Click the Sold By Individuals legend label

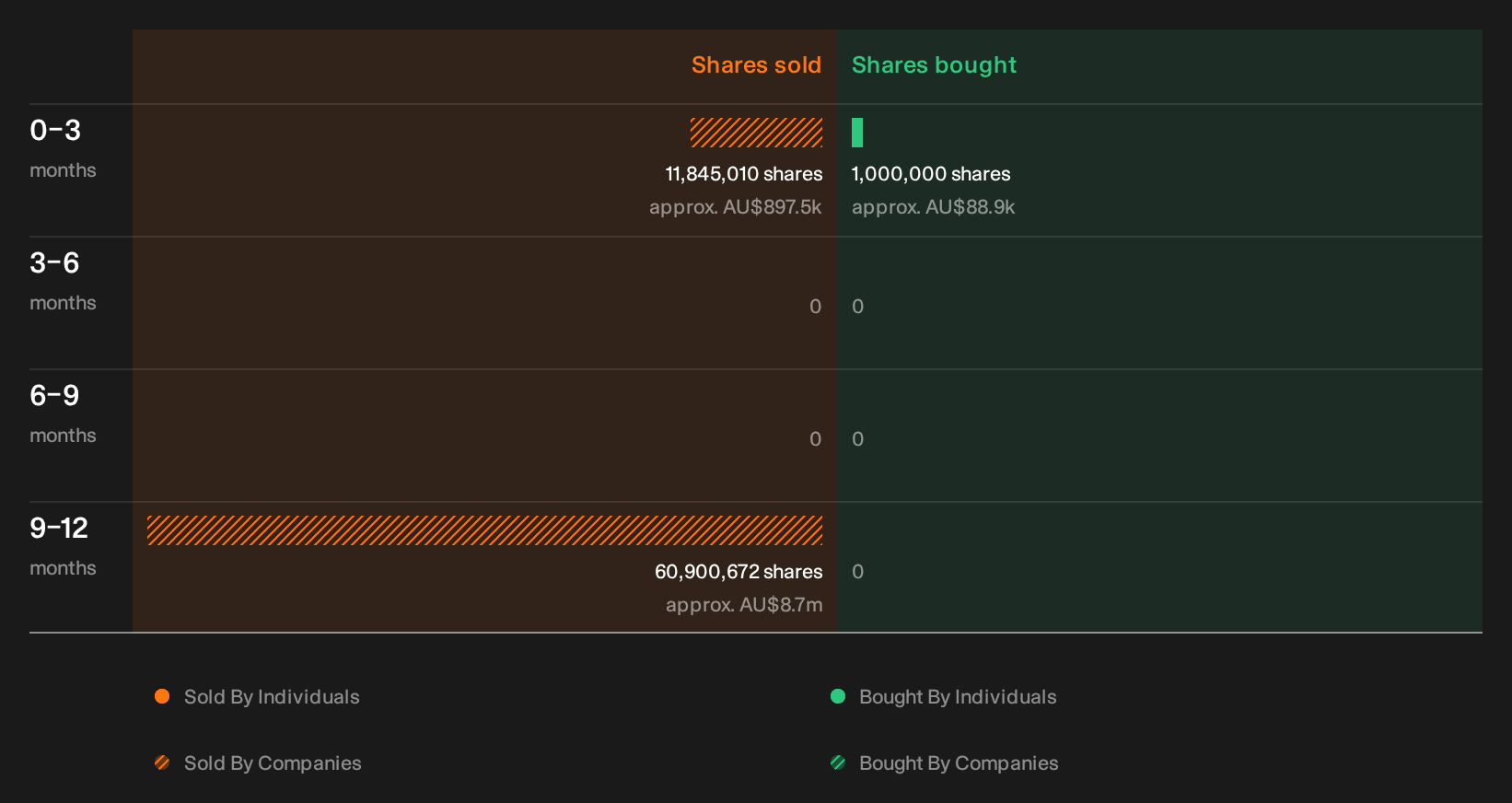click(x=272, y=697)
